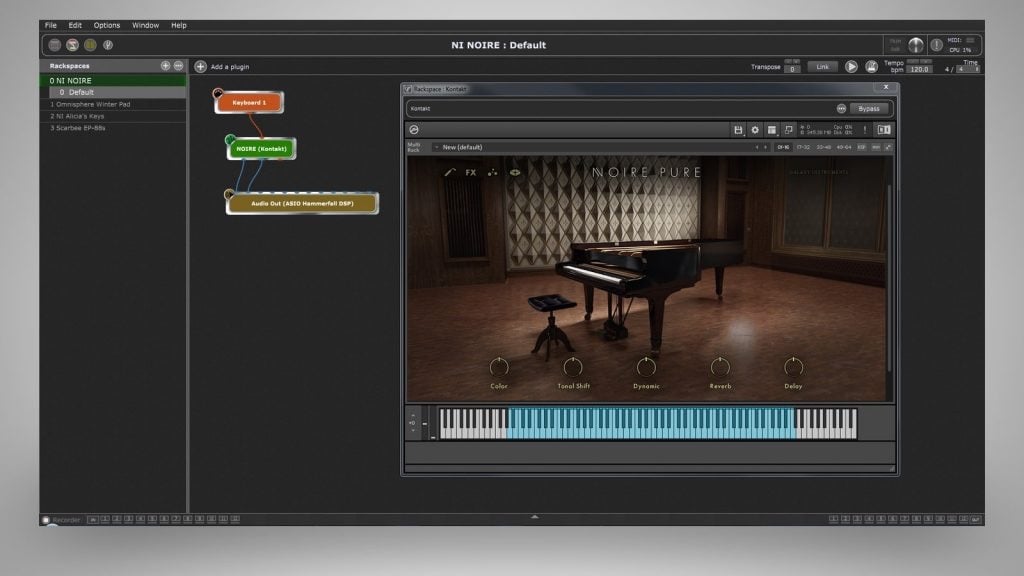Screen dimensions: 1024x576
Task: Adjust the master trim knob
Action: pos(916,45)
